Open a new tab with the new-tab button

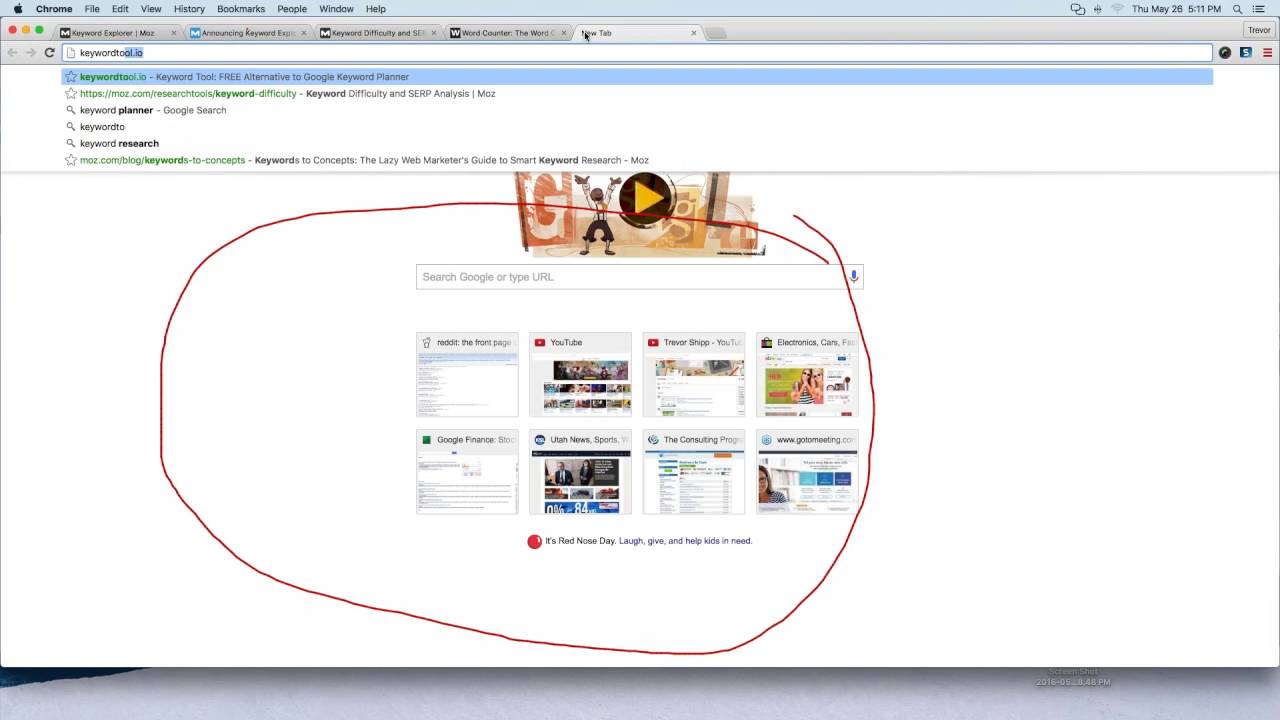click(716, 33)
